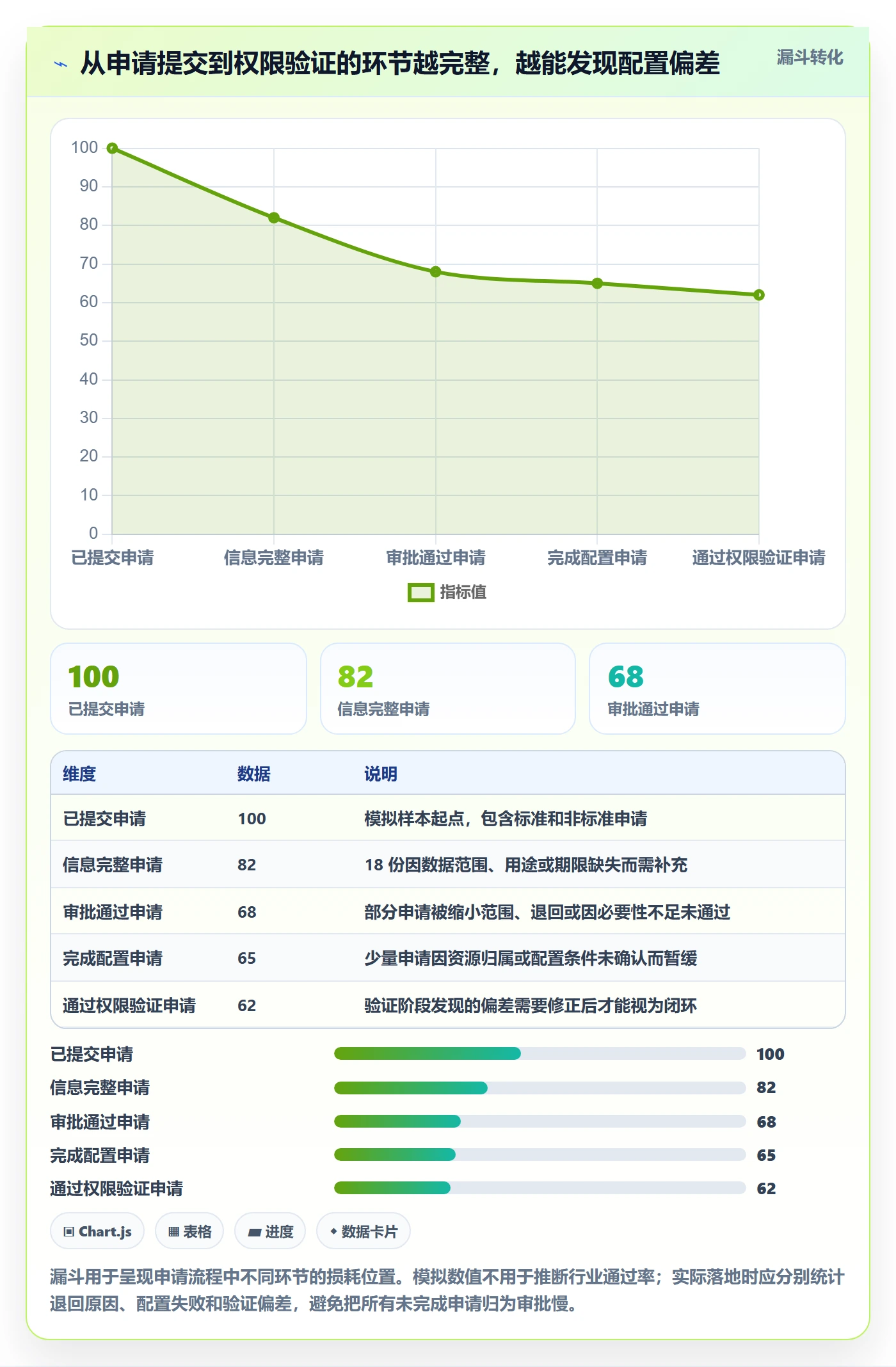Click the 已提交申请 progress bar

540,1053
